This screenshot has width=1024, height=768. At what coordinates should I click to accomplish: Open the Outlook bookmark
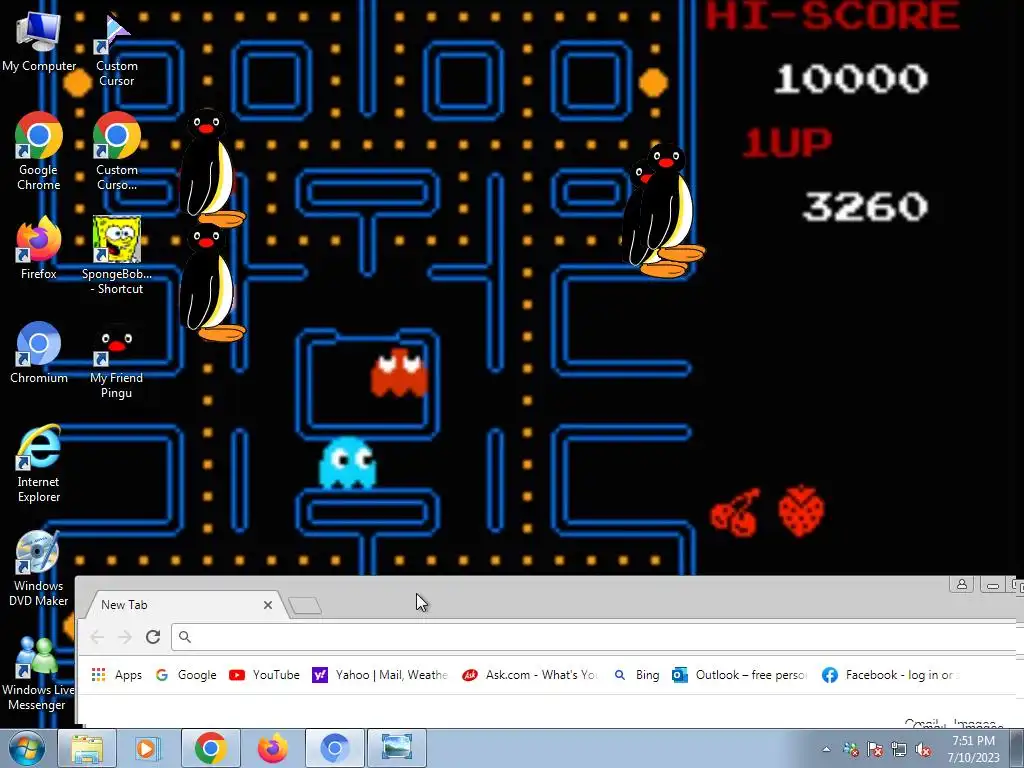tap(740, 675)
